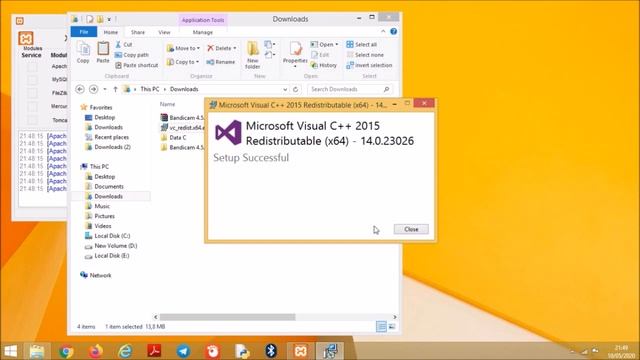Switch to large icons view in the status bar
This screenshot has width=640, height=360.
392,326
